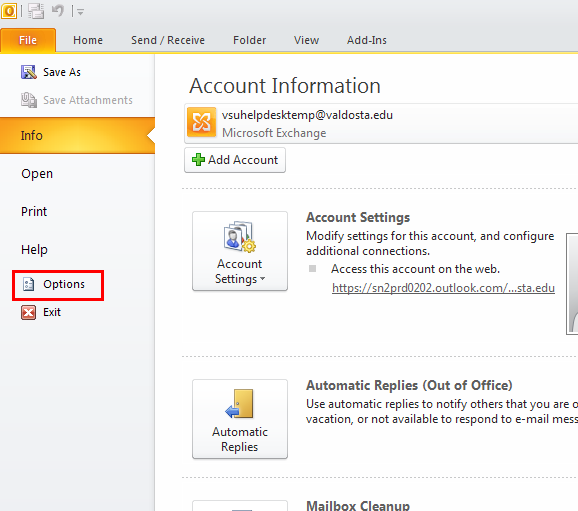This screenshot has height=511, width=578.
Task: Click the Add Account button
Action: point(235,160)
